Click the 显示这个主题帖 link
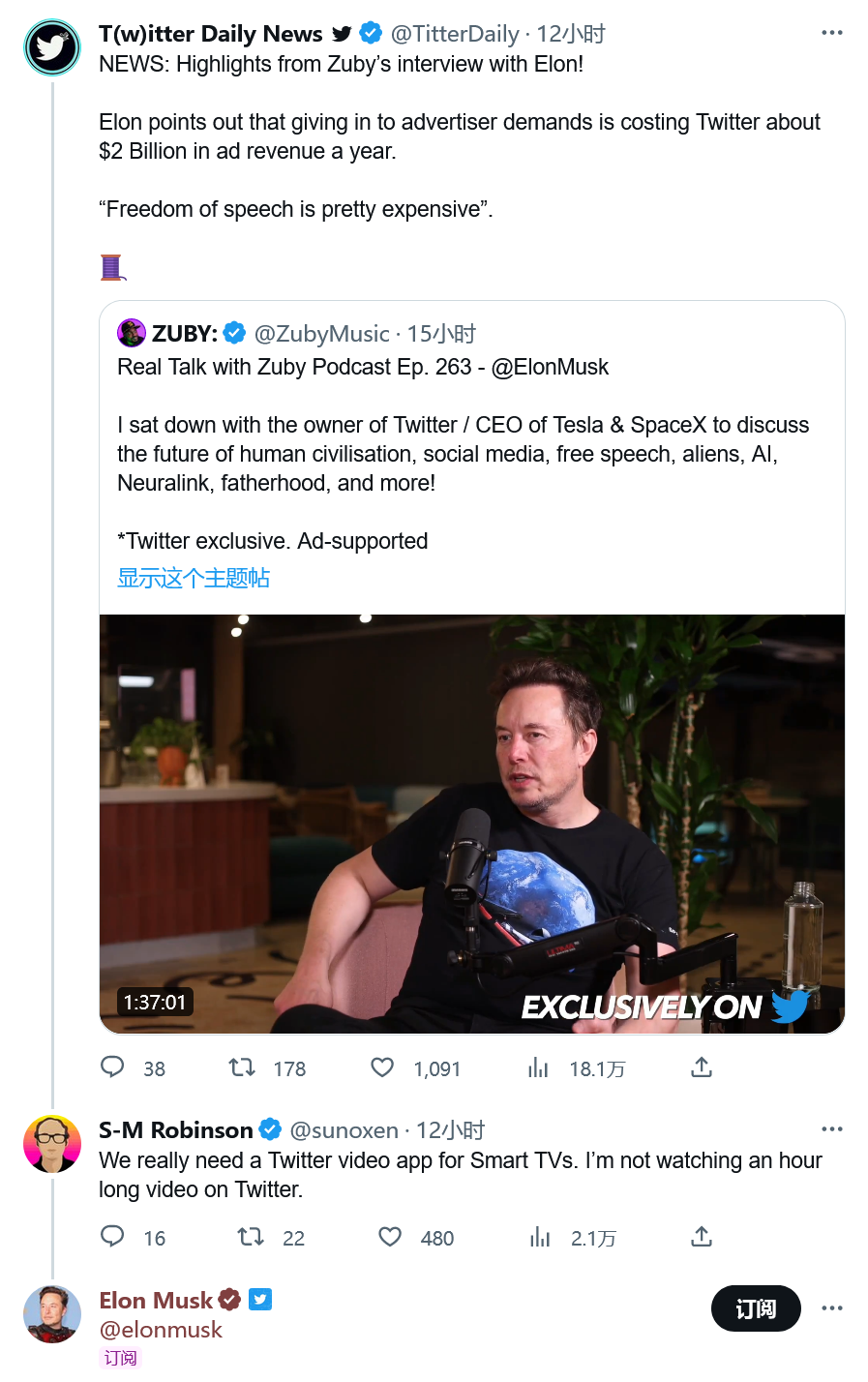868x1382 pixels. coord(194,578)
